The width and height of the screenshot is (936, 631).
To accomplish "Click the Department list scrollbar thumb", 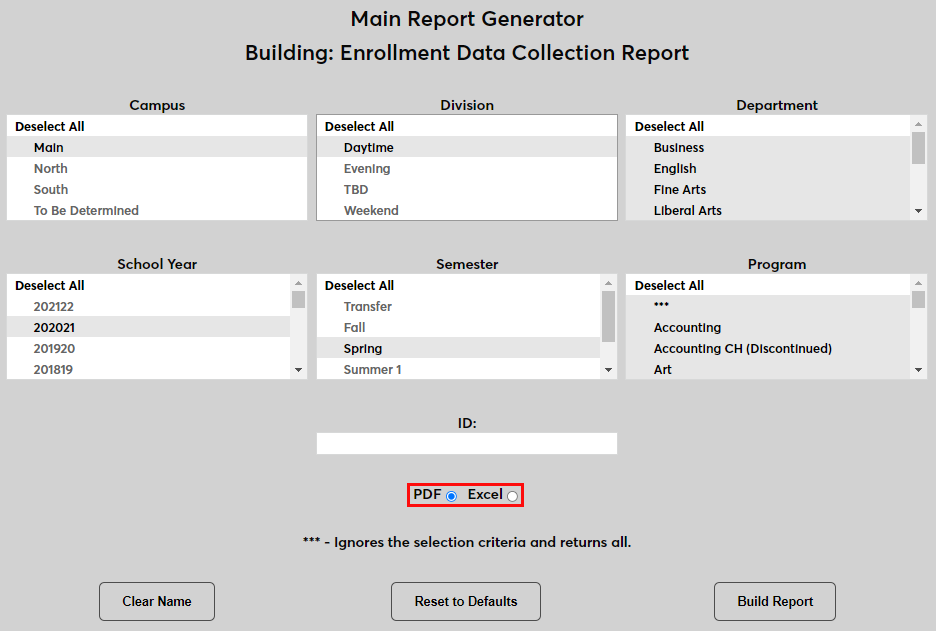I will click(x=918, y=147).
